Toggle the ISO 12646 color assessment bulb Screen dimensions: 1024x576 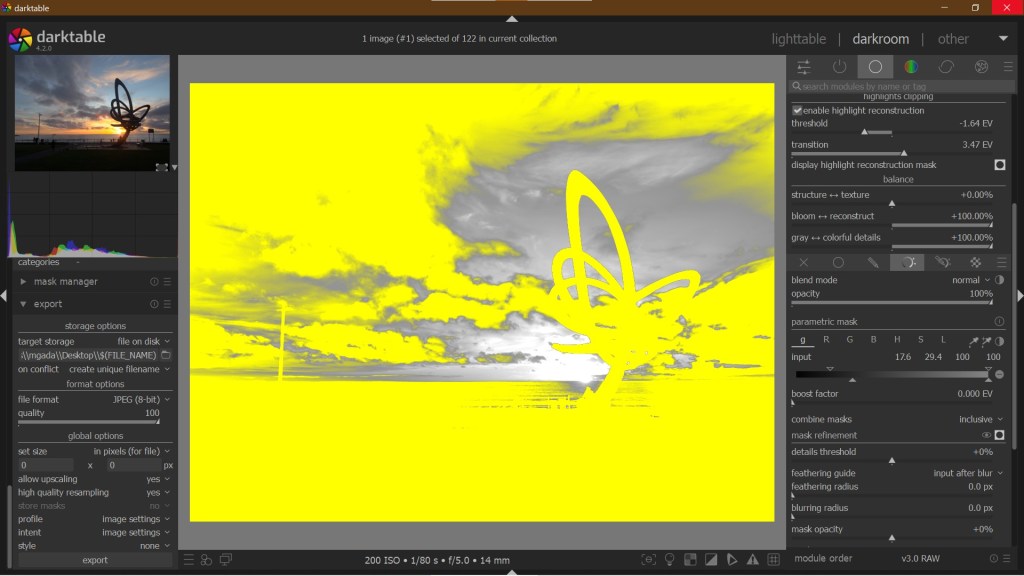click(670, 560)
